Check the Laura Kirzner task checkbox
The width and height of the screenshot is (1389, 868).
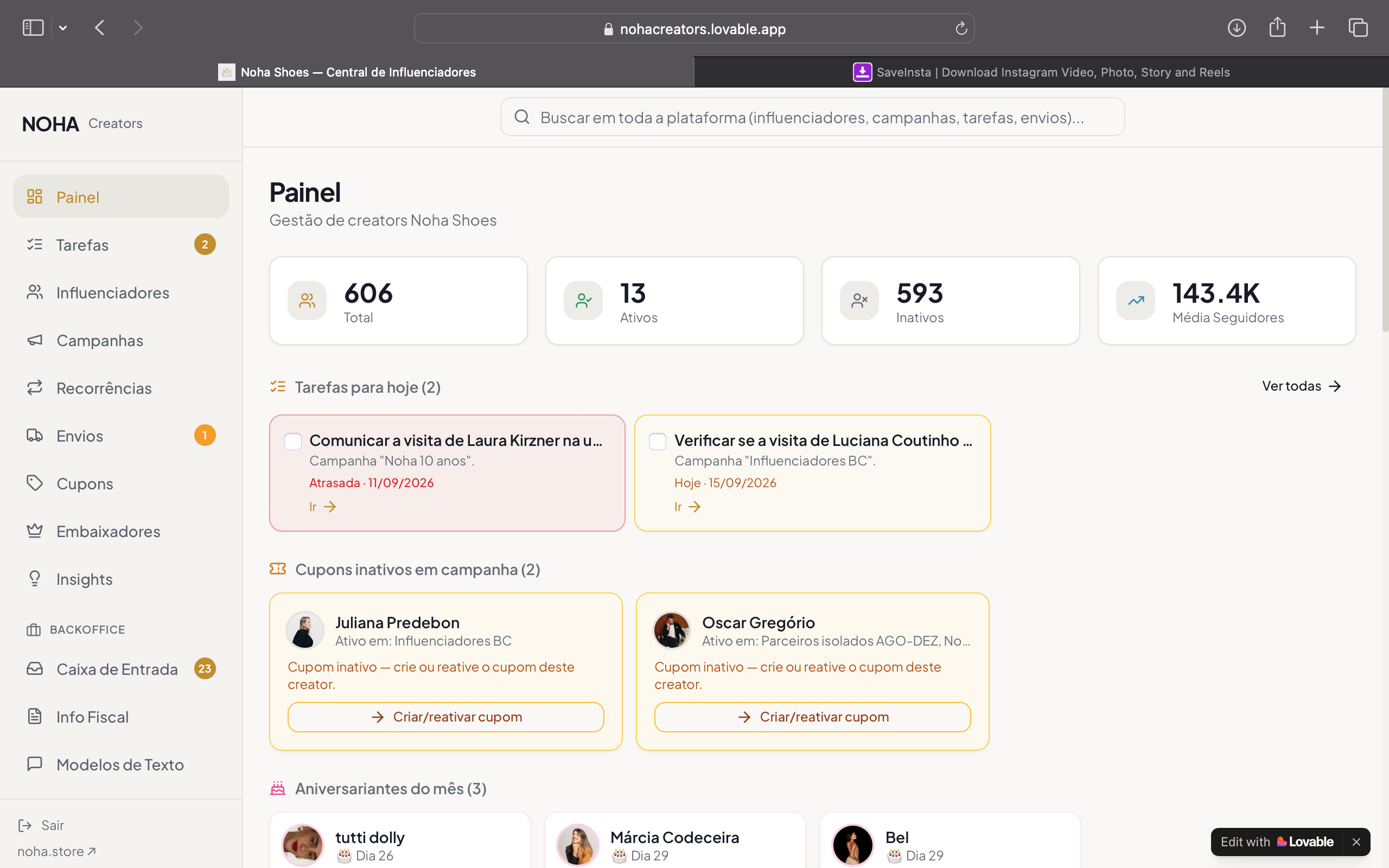point(293,442)
